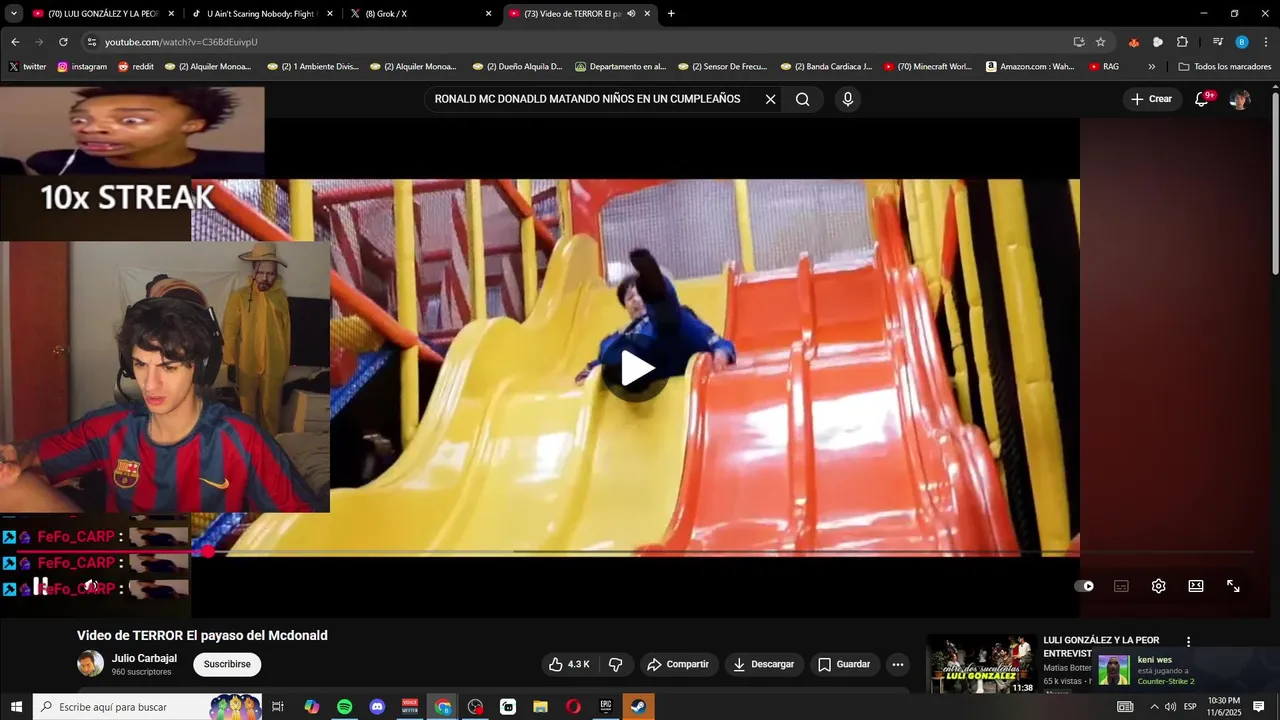The height and width of the screenshot is (720, 1280).
Task: Switch to U Ain't Scaring Nobody tab
Action: pyautogui.click(x=262, y=14)
